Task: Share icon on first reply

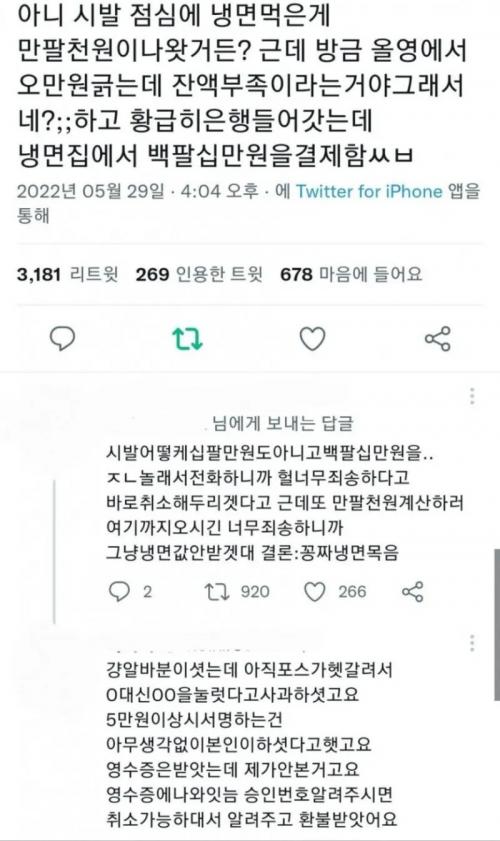Action: click(413, 592)
